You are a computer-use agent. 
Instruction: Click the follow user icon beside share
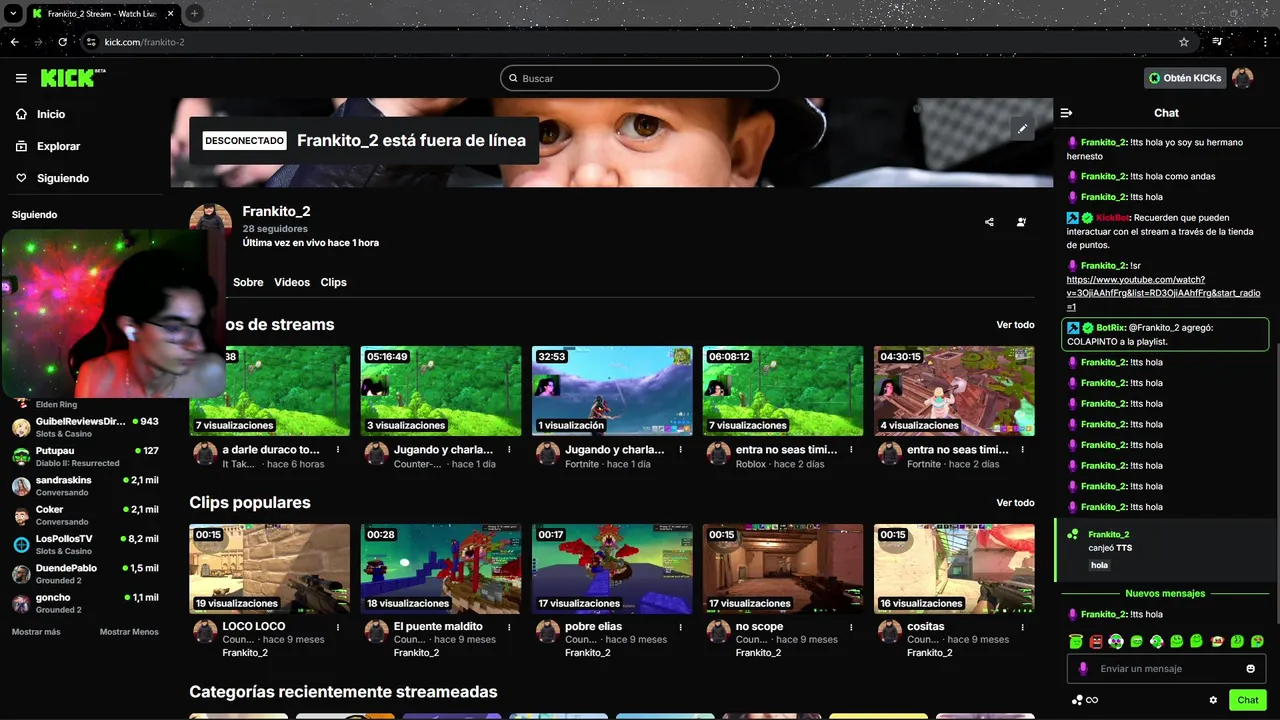1021,222
